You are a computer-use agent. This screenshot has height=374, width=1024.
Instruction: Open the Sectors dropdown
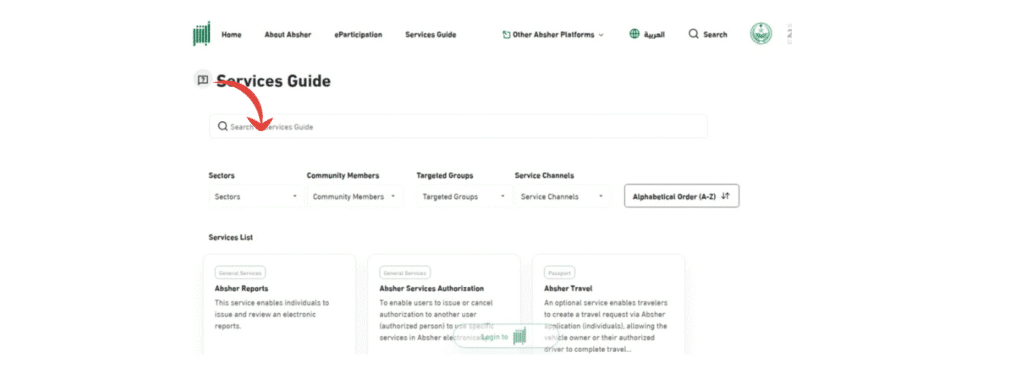257,196
